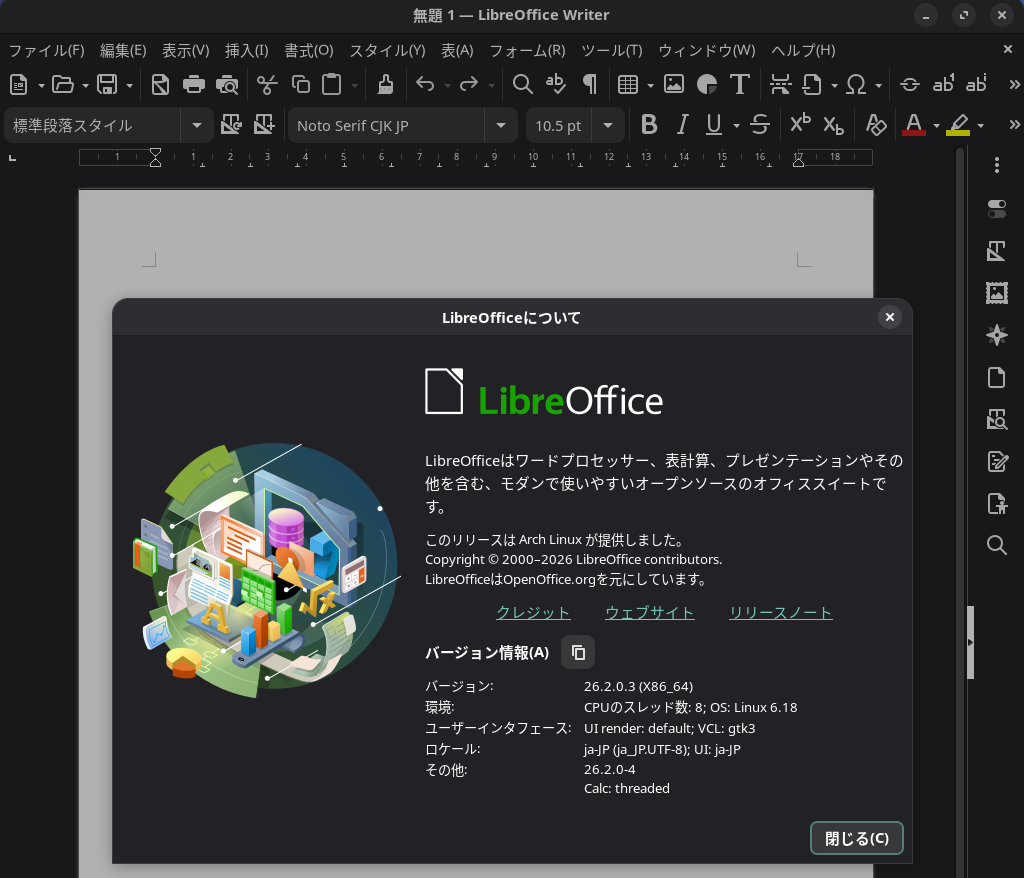Open the ツール(T) menu

click(x=611, y=50)
